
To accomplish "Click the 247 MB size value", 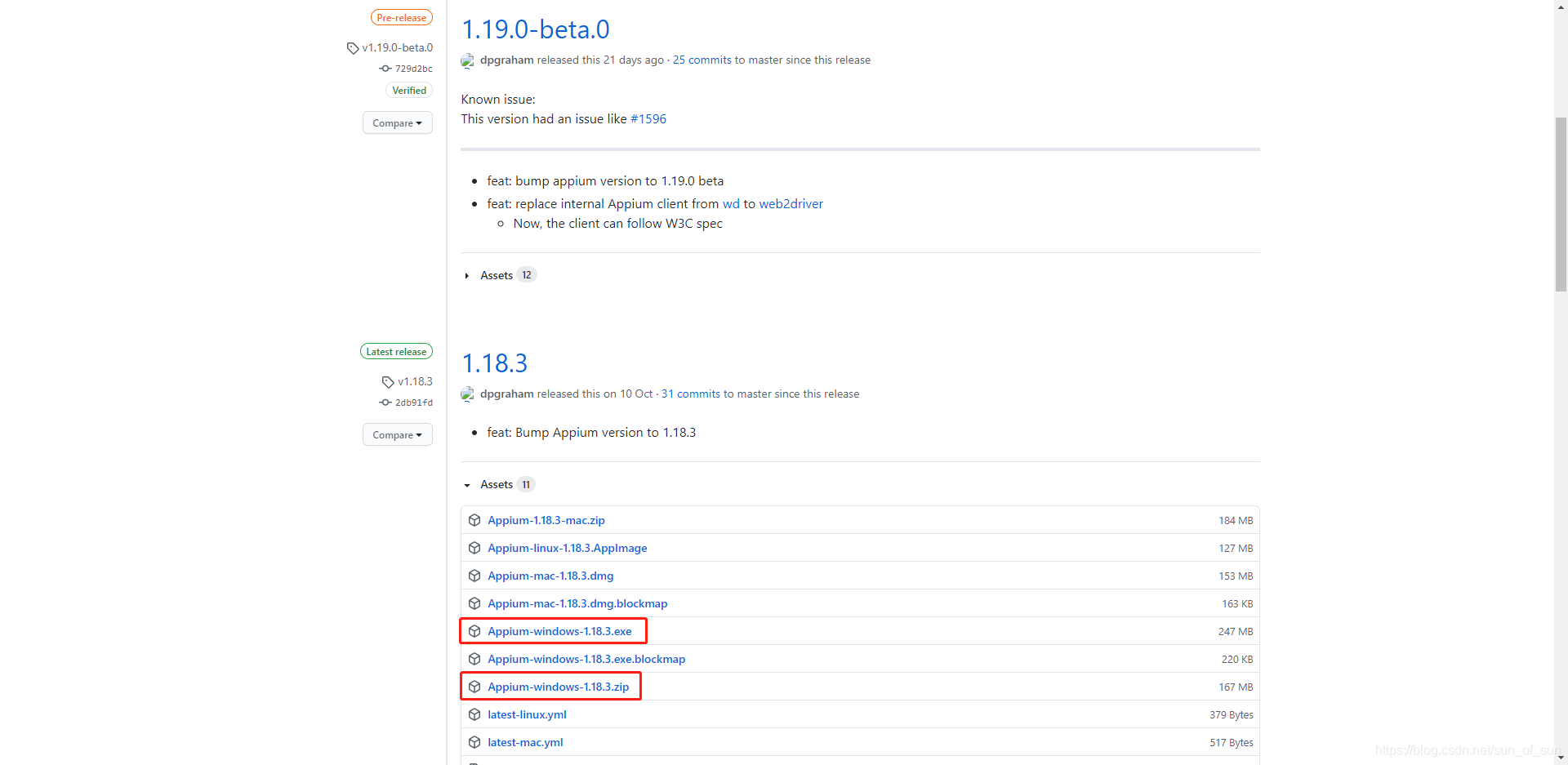I will point(1236,632).
